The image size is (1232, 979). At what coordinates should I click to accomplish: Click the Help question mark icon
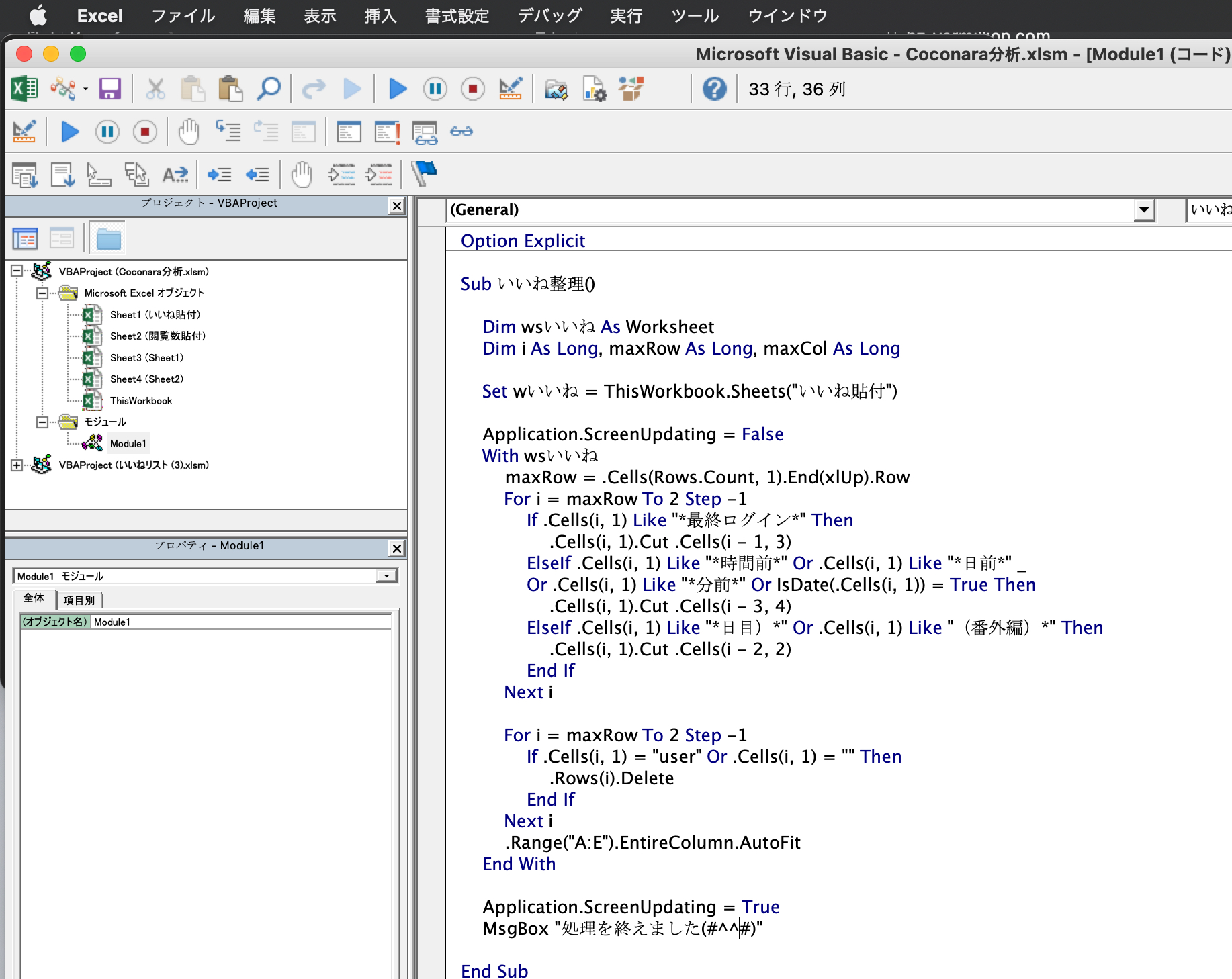coord(714,89)
